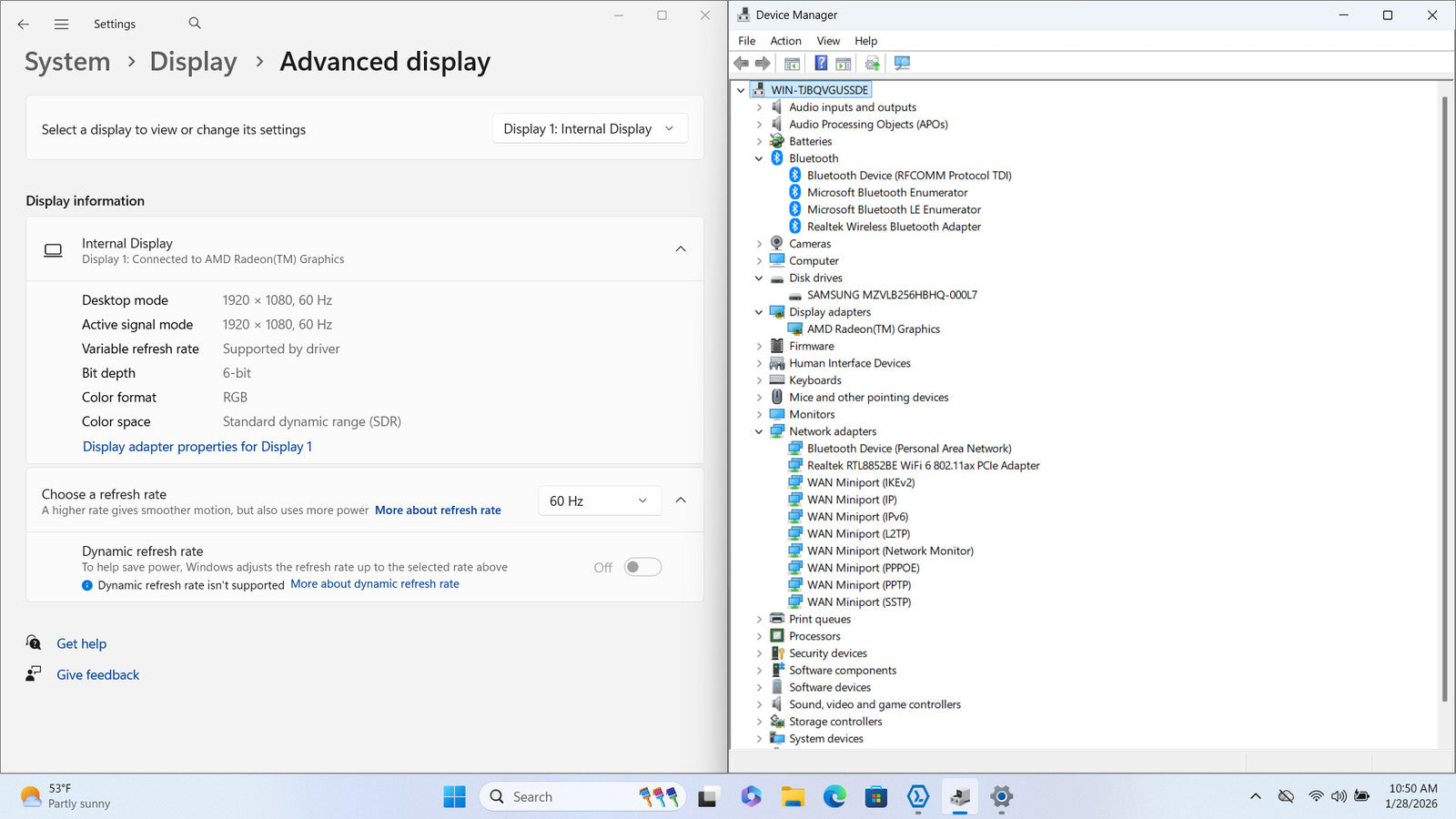Click the More about refresh rate link

[x=438, y=511]
